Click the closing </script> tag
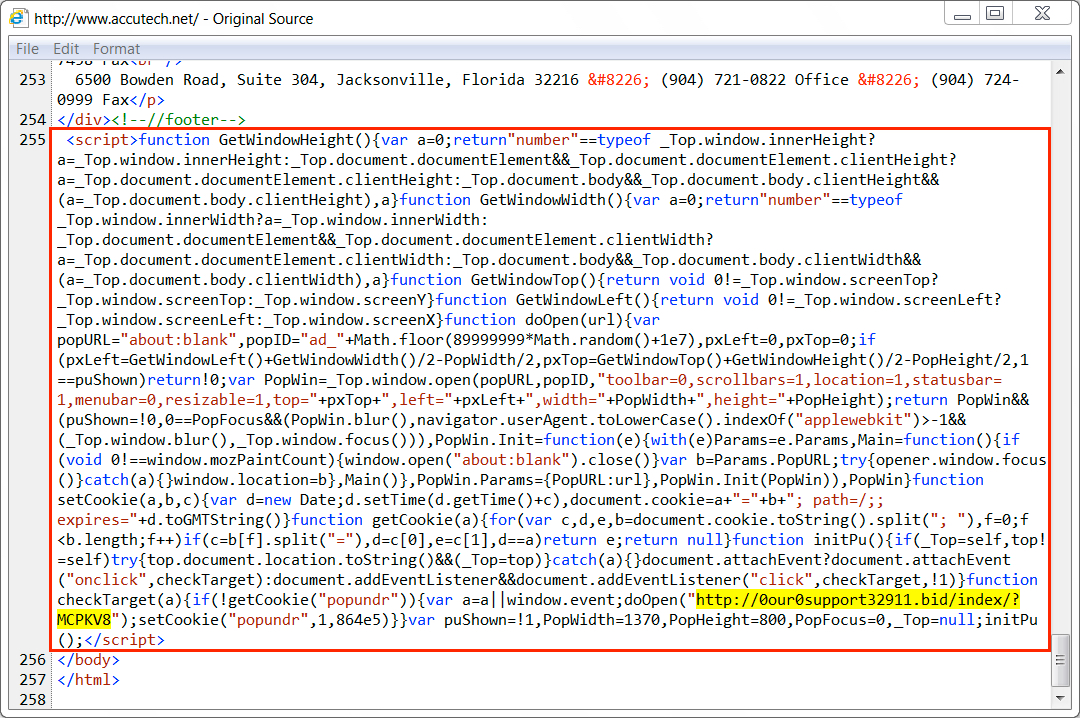This screenshot has width=1080, height=718. point(125,640)
